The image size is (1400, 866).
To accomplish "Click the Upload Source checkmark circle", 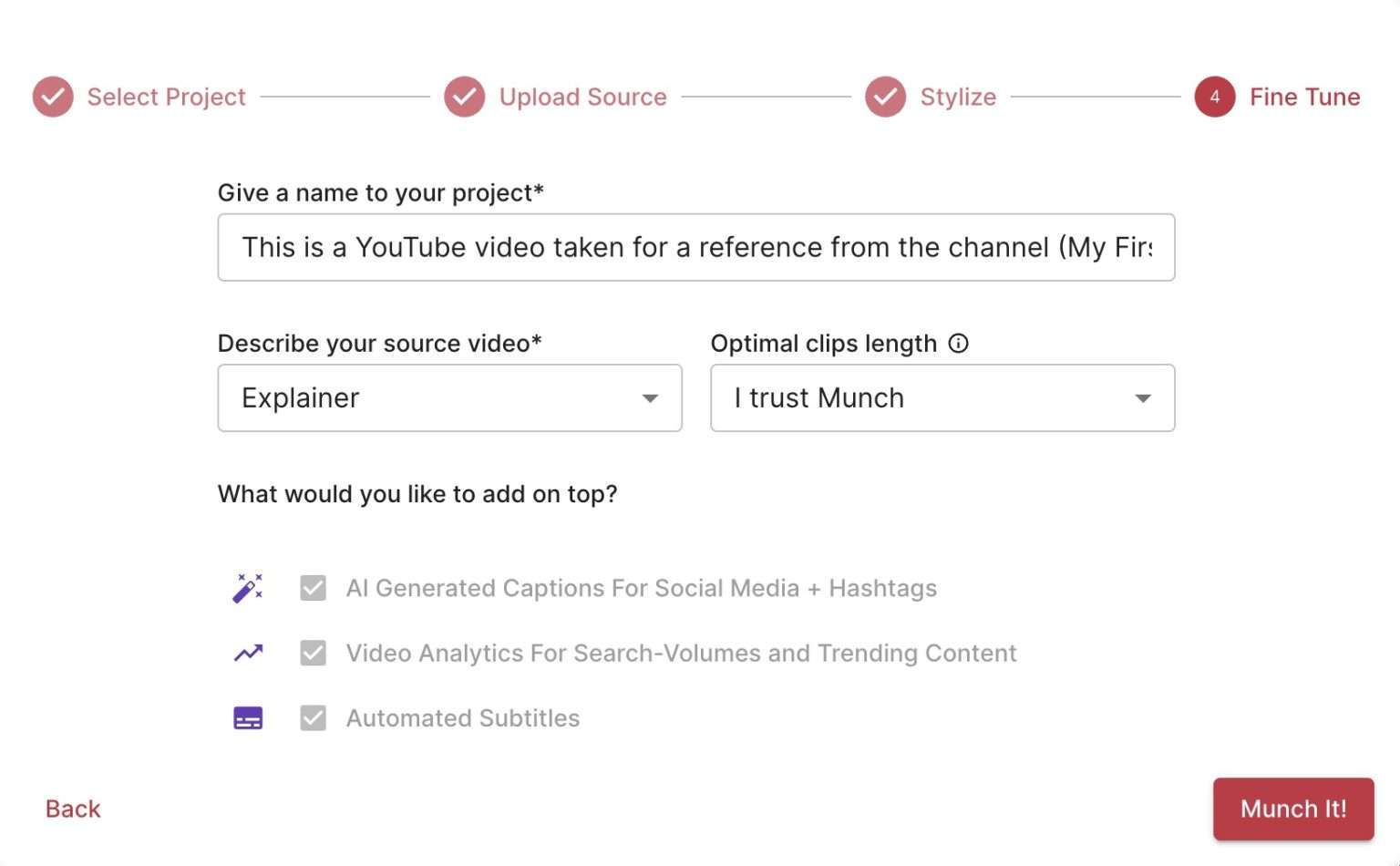I will click(465, 97).
